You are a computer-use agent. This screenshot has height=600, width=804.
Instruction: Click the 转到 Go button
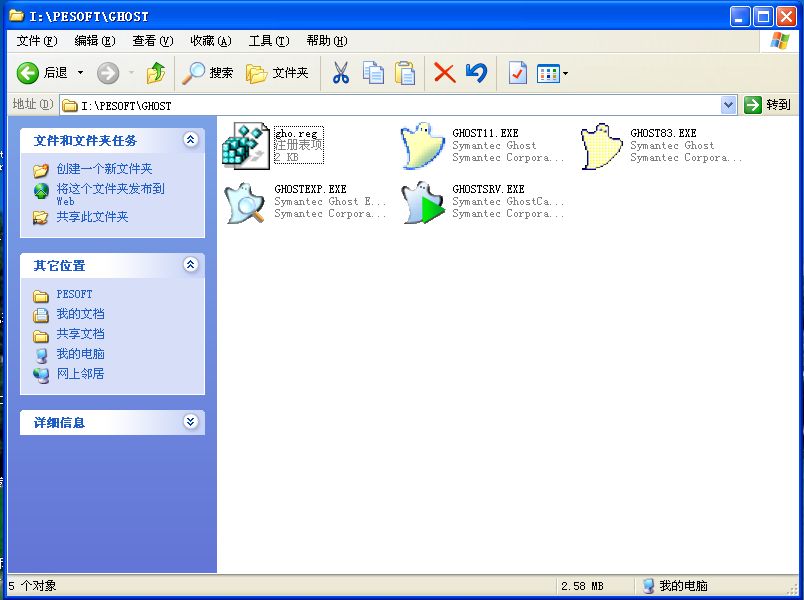click(767, 105)
